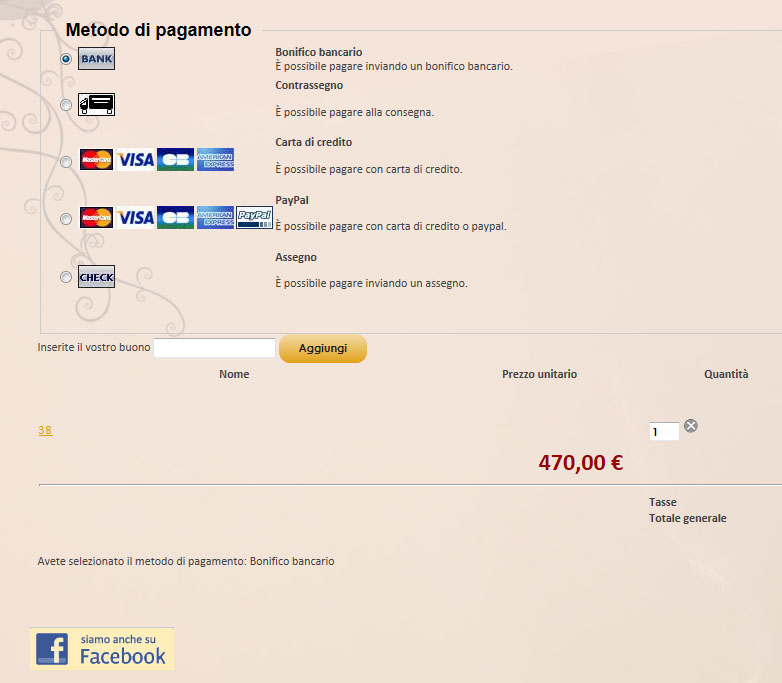Click the Assegno heading text
Viewport: 782px width, 683px height.
tap(296, 257)
